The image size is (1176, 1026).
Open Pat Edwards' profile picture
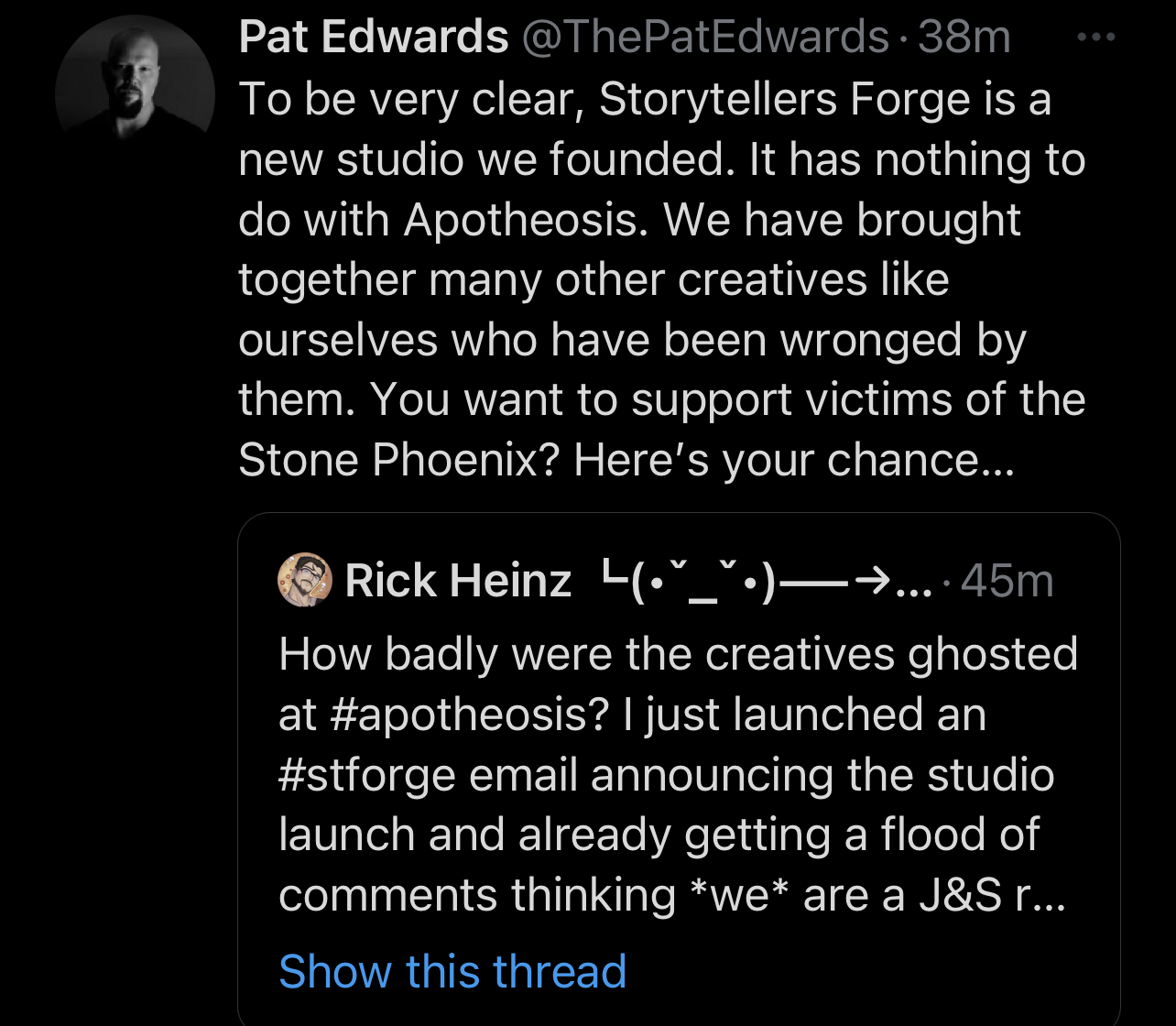pyautogui.click(x=135, y=94)
